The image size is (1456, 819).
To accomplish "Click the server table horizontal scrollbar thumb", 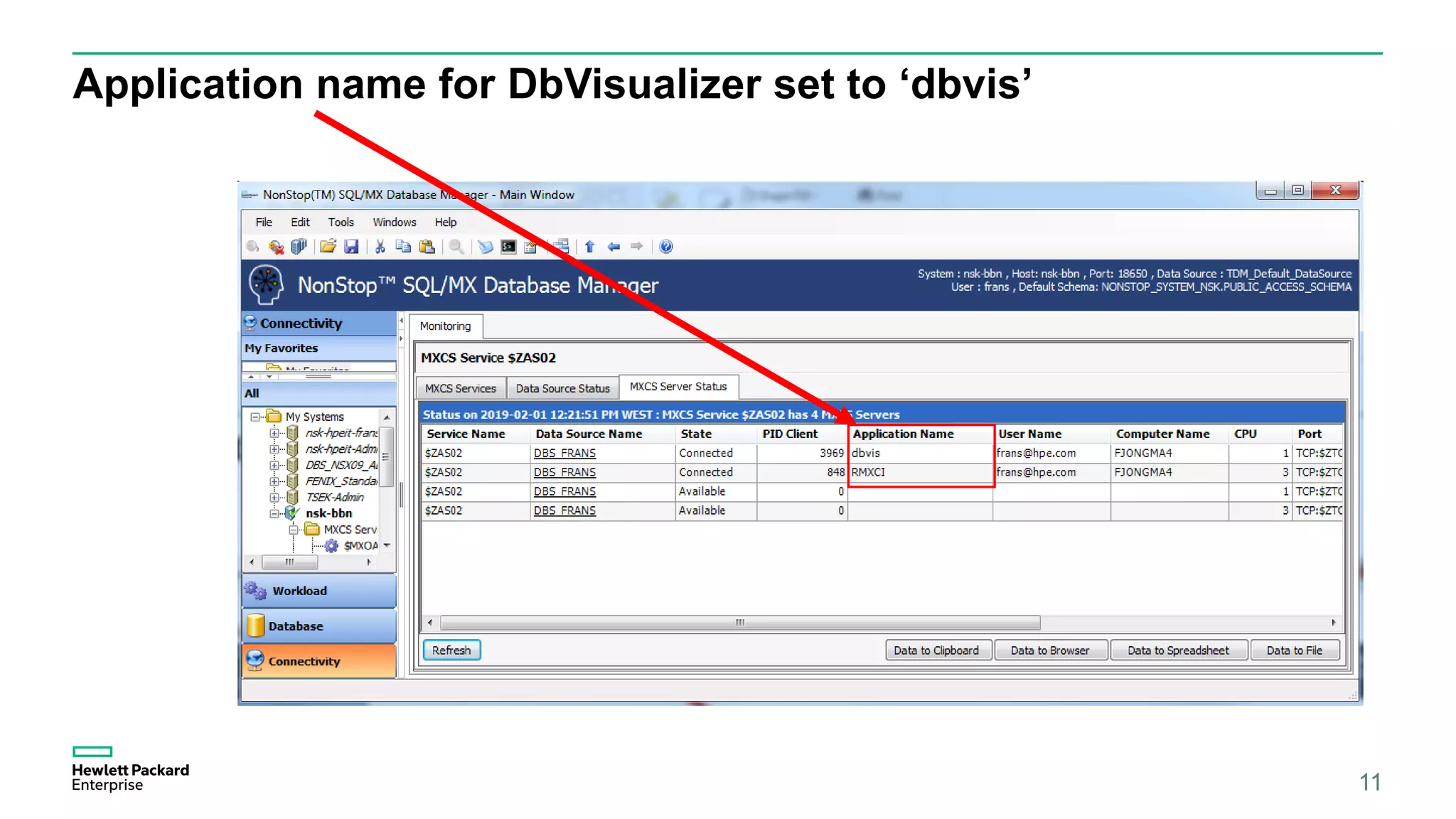I will coord(740,623).
